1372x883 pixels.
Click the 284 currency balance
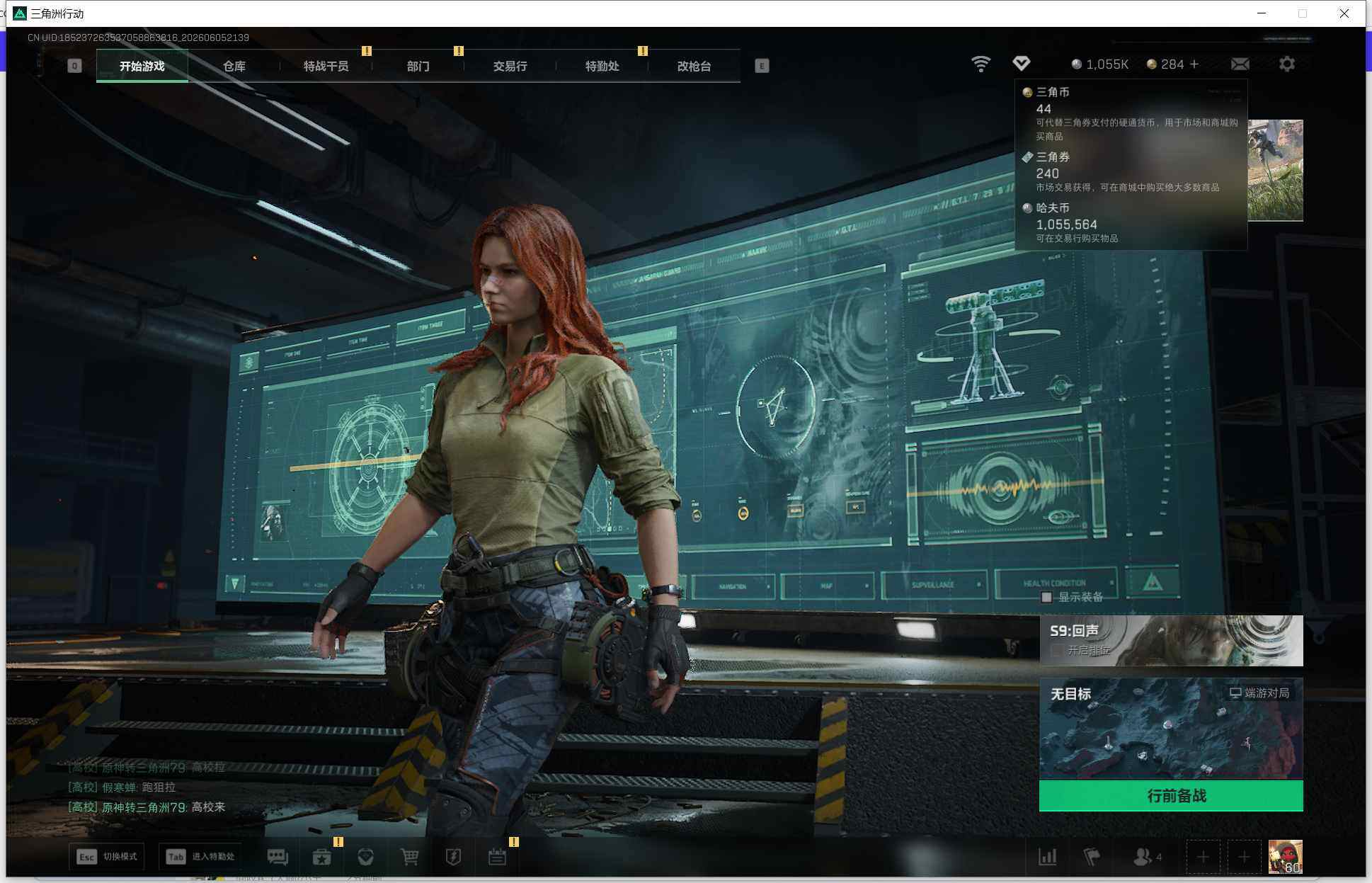coord(1172,64)
